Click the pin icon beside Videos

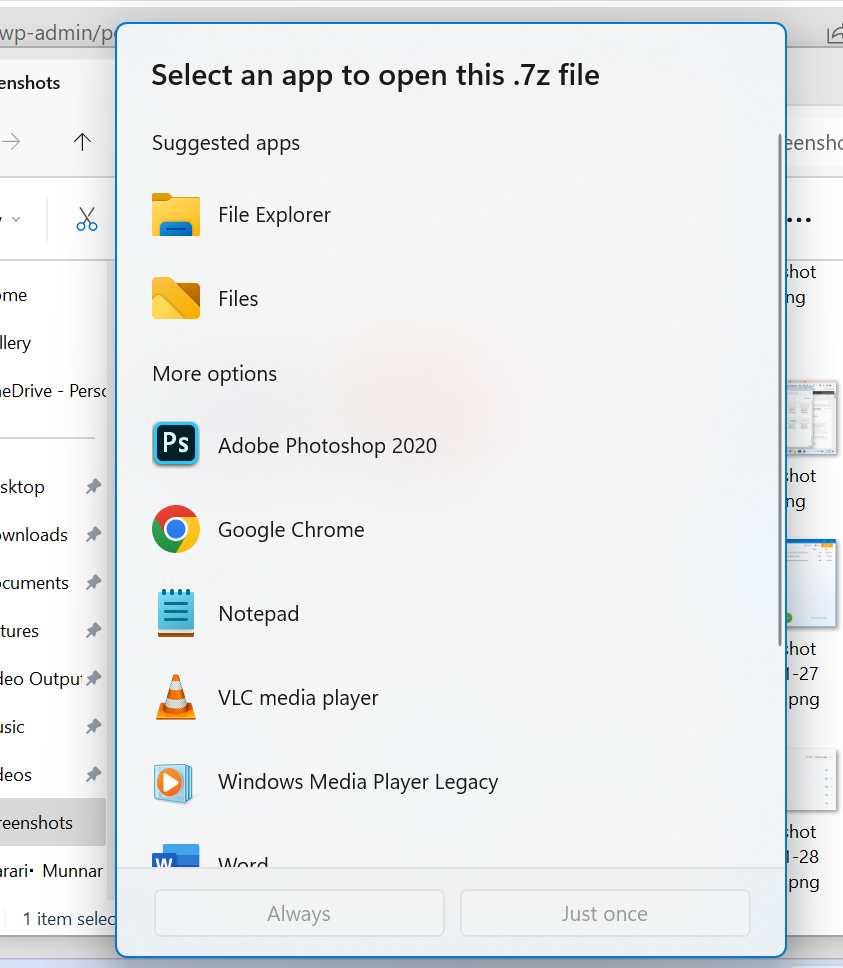point(93,774)
